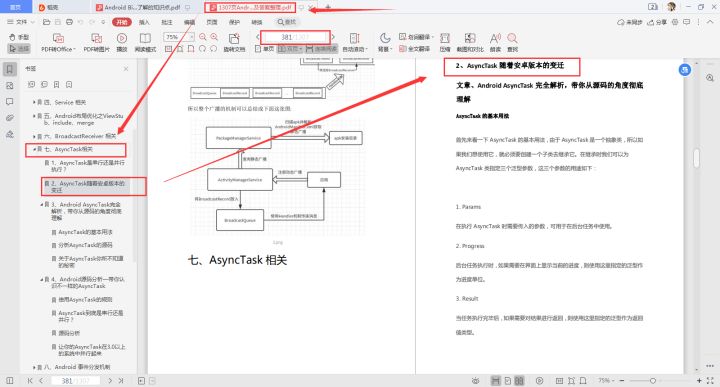Open the 批注 ribbon tab
This screenshot has height=387, width=720.
click(x=167, y=22)
